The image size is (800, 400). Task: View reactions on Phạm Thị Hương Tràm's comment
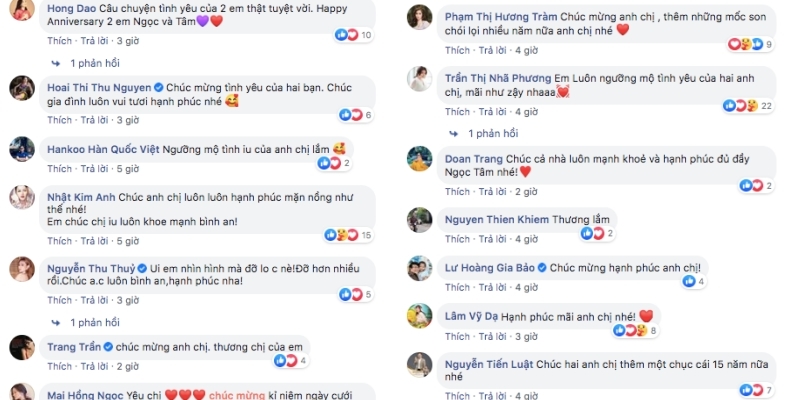point(751,44)
